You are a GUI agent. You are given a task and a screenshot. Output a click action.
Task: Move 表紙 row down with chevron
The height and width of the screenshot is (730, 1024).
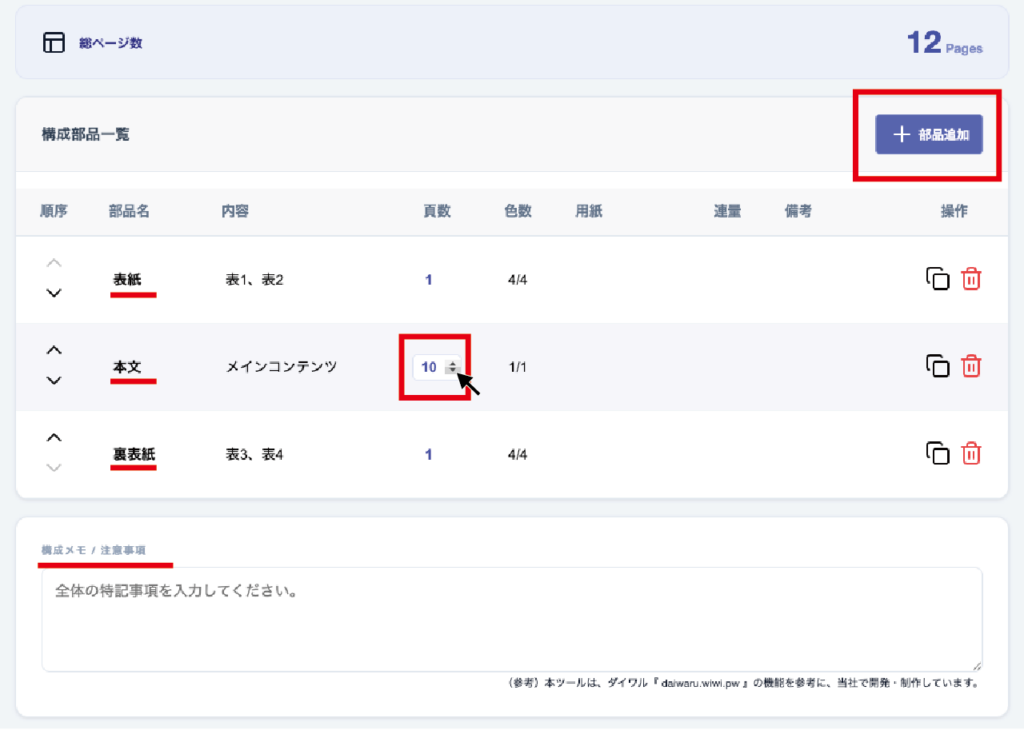54,293
